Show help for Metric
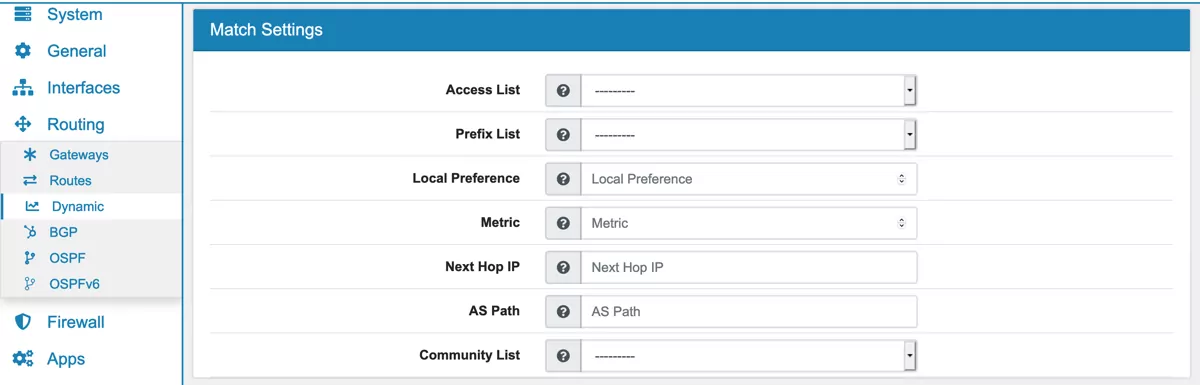The width and height of the screenshot is (1200, 385). point(563,223)
